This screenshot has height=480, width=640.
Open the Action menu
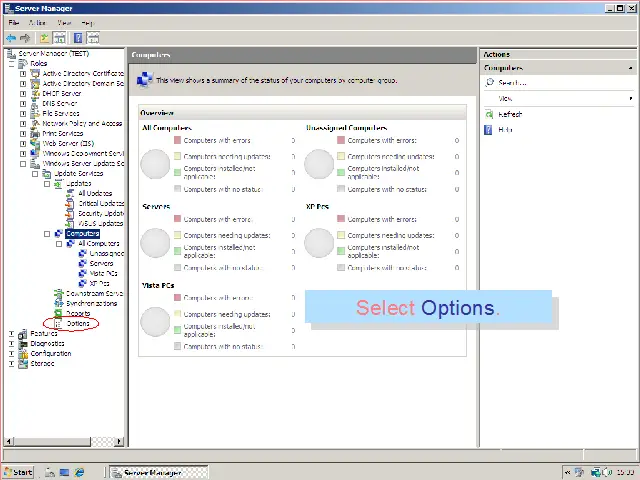(x=37, y=22)
